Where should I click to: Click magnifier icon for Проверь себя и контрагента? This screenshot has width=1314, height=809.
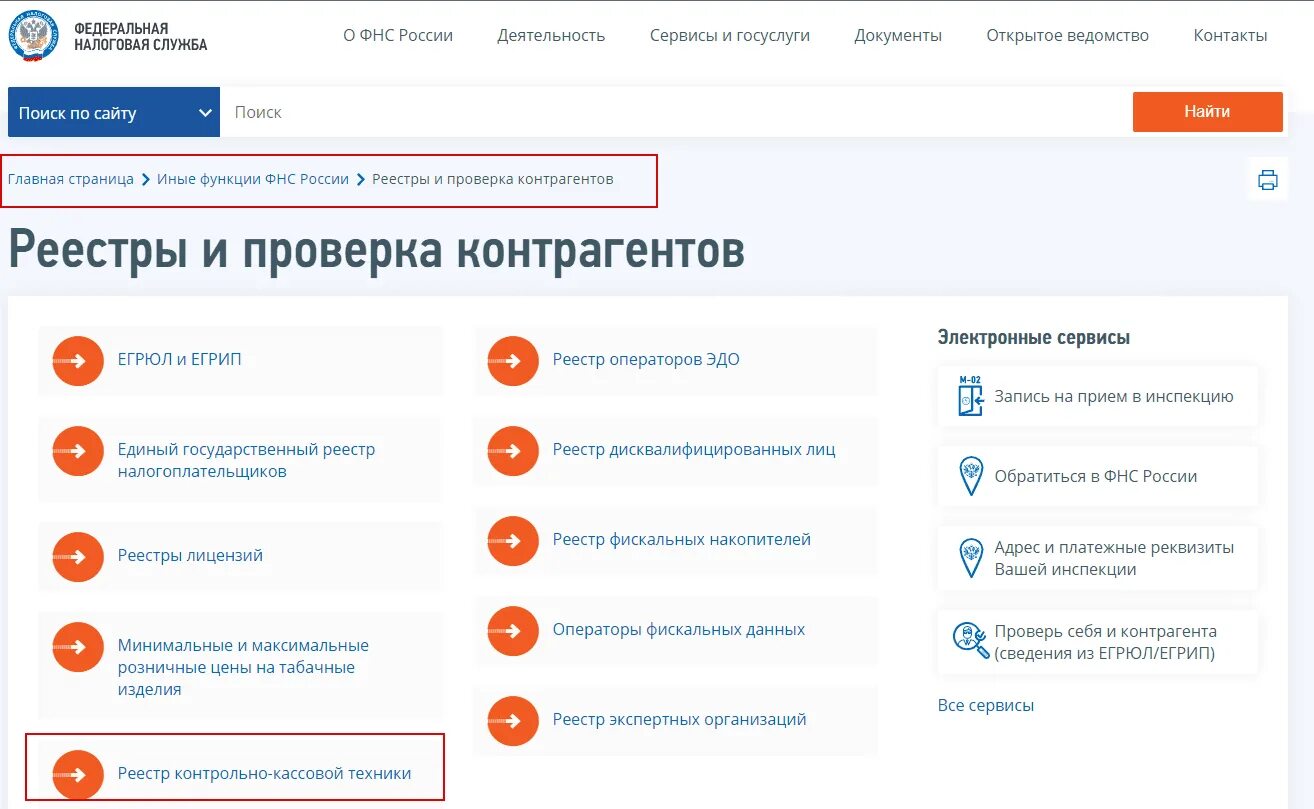(x=970, y=640)
